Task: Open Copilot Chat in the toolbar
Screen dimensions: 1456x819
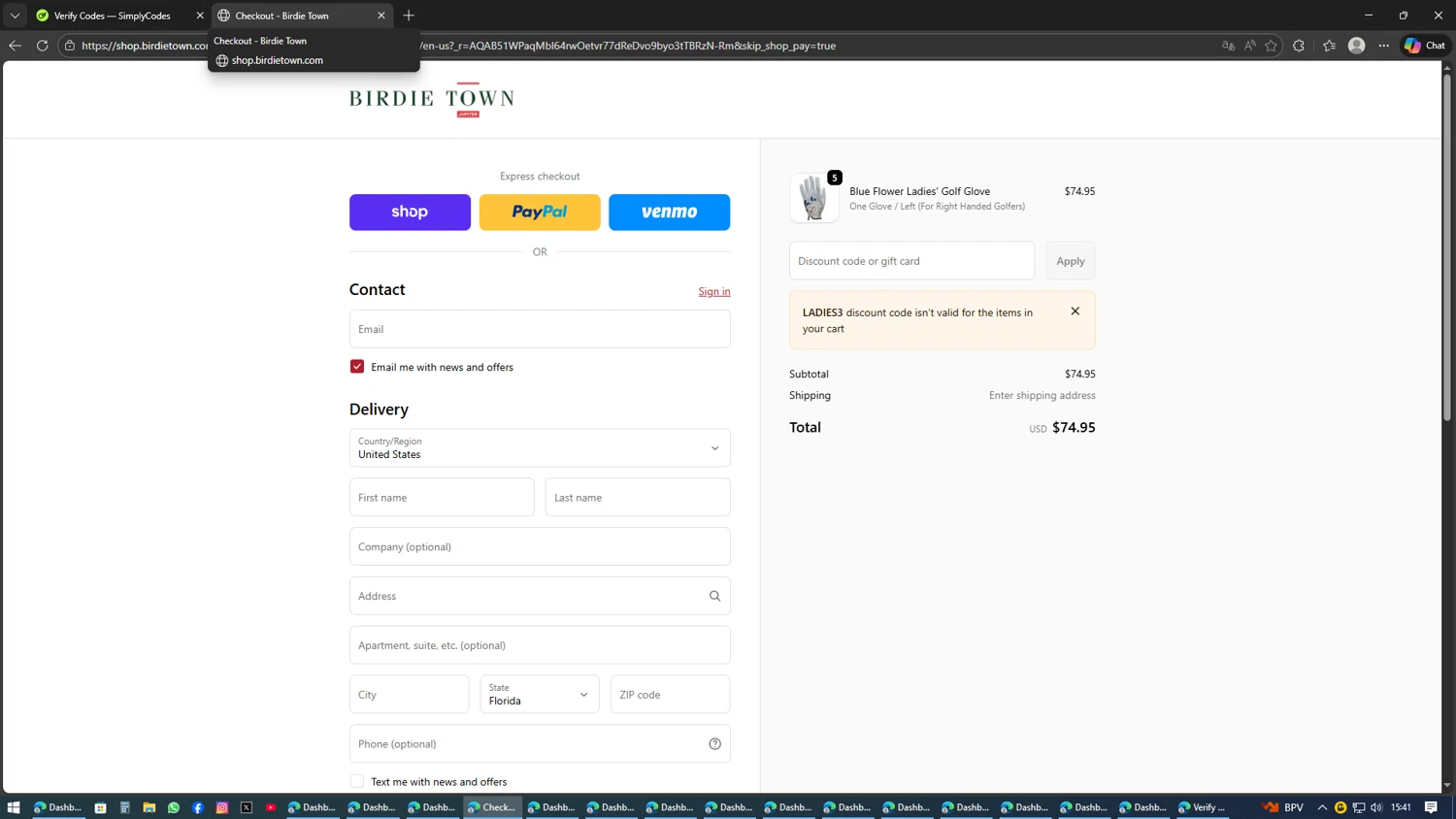Action: 1425,46
